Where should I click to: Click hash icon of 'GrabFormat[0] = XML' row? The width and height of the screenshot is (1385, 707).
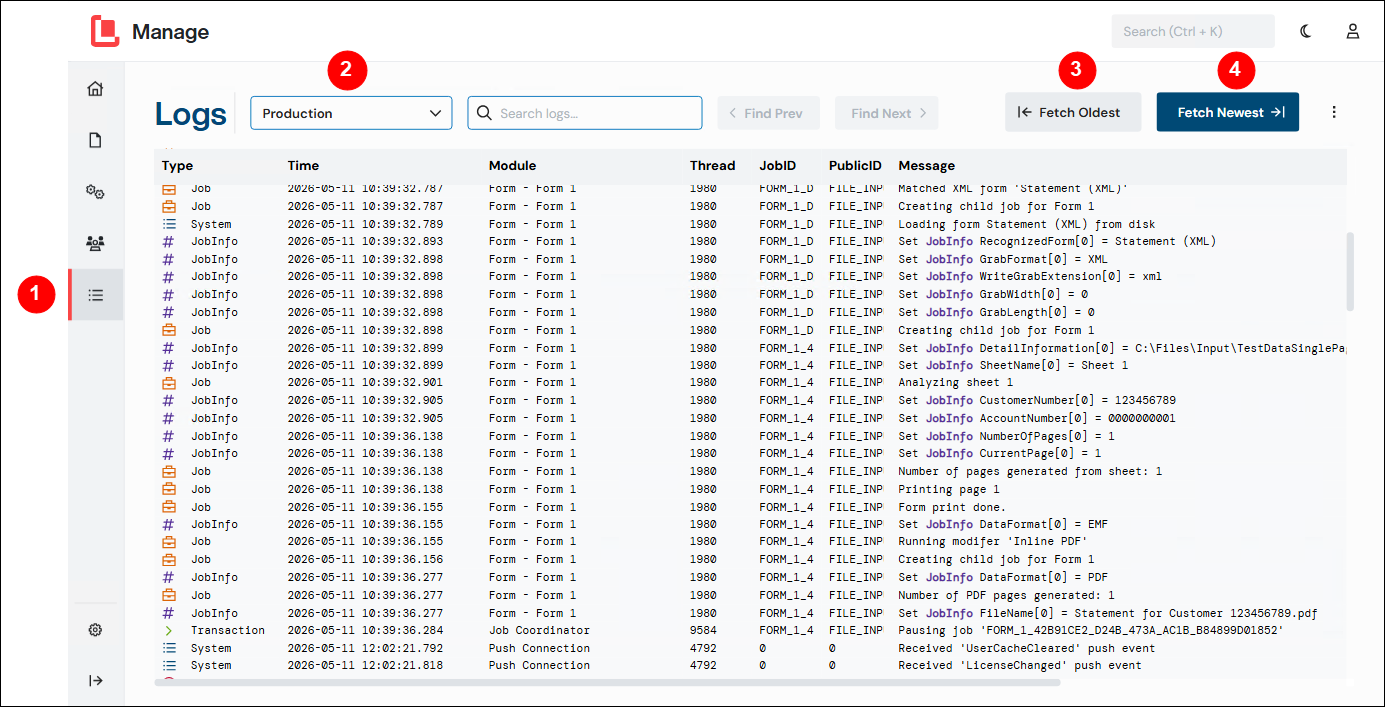point(169,259)
